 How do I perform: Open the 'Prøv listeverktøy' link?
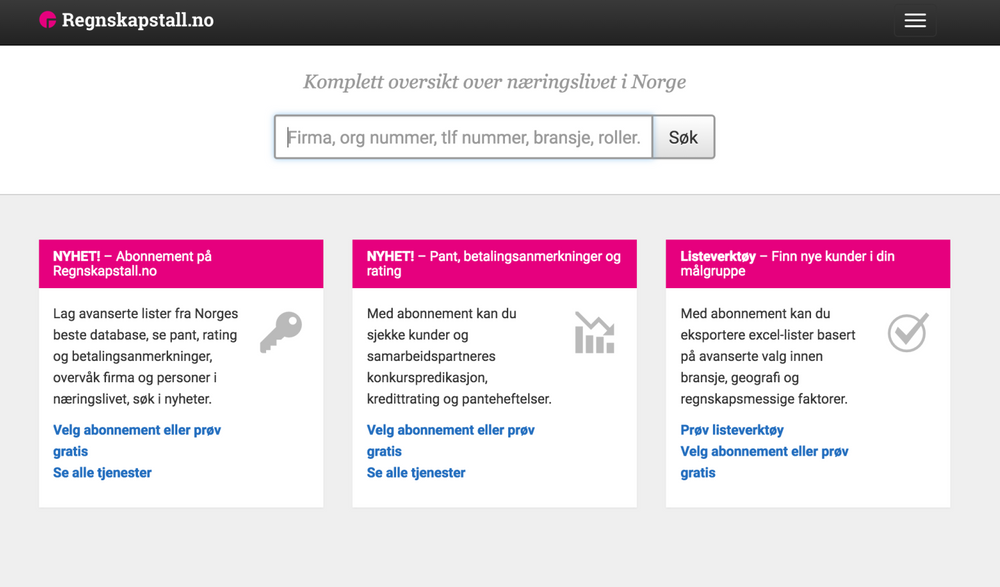732,430
